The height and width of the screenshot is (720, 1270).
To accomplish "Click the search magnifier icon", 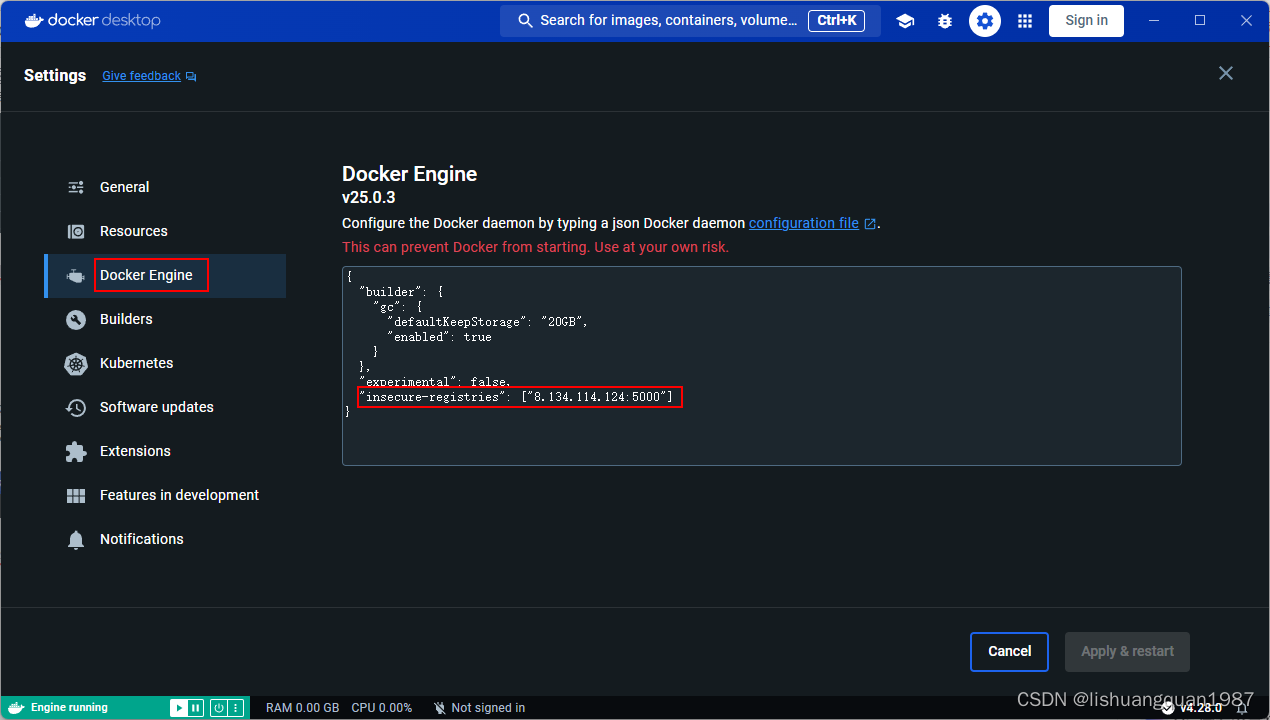I will click(x=525, y=21).
